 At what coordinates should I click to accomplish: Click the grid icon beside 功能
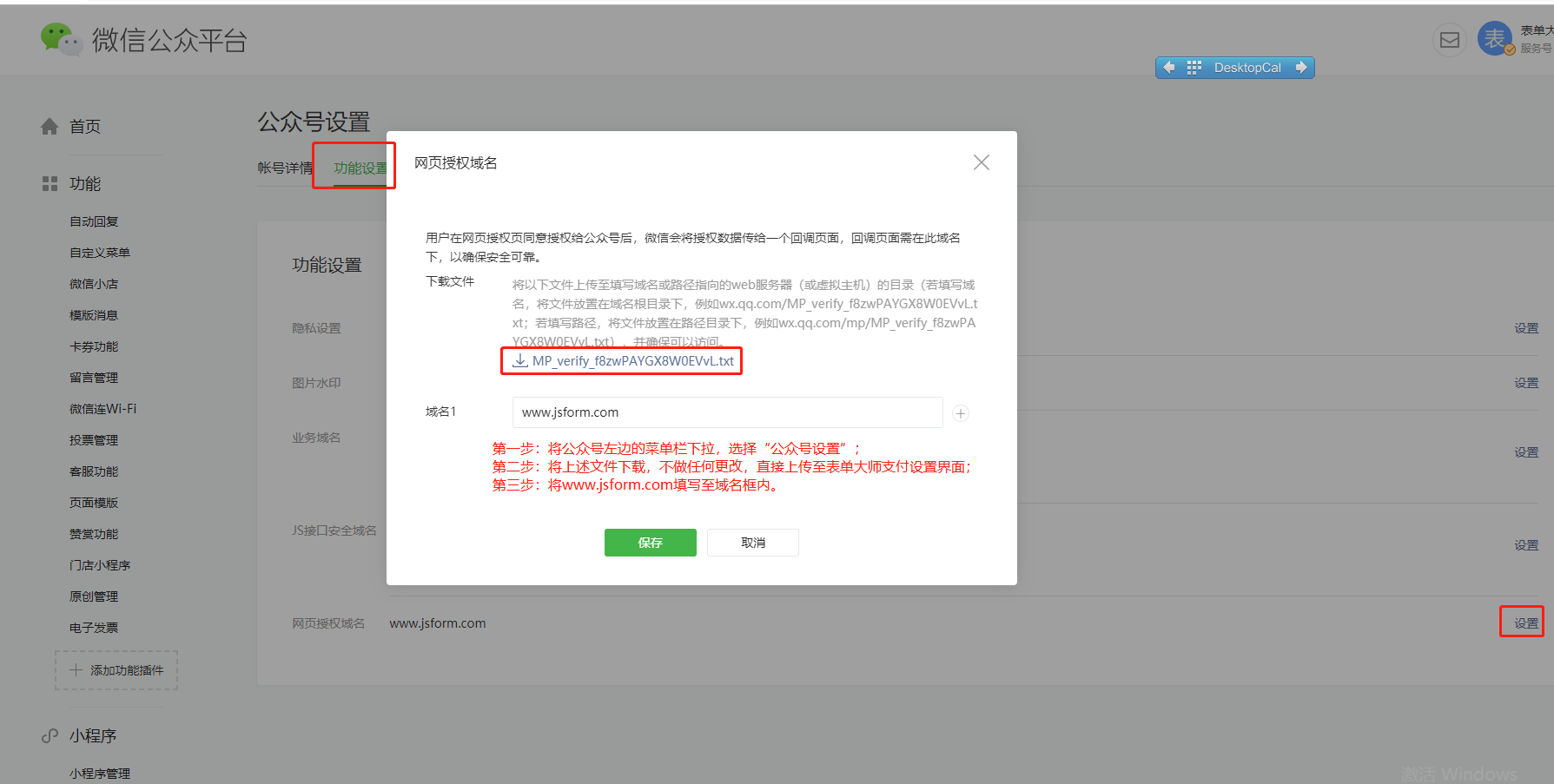[x=50, y=184]
